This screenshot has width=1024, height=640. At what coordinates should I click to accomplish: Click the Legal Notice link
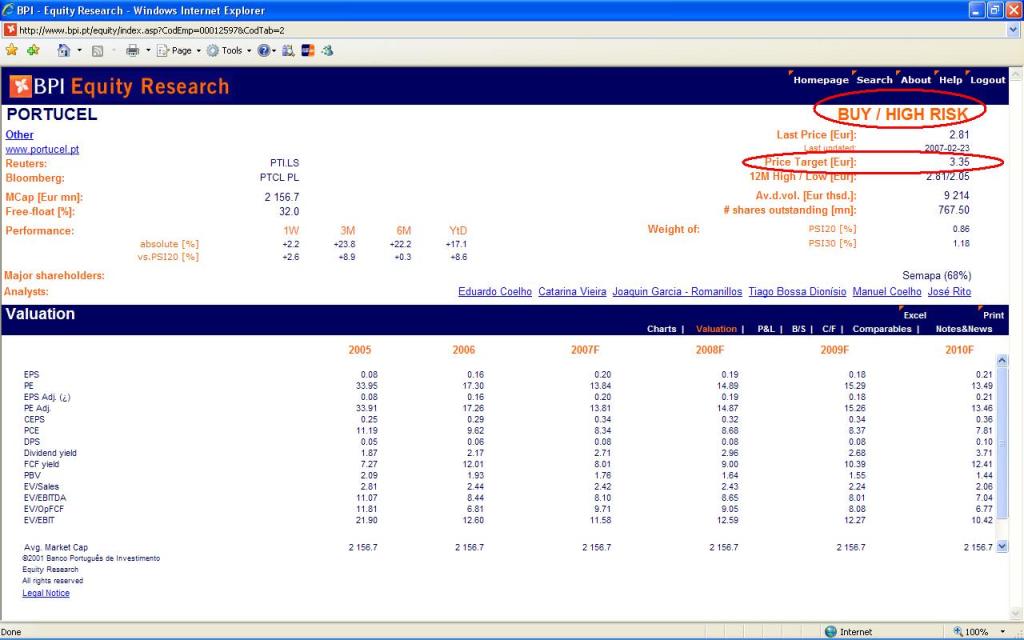pyautogui.click(x=46, y=593)
